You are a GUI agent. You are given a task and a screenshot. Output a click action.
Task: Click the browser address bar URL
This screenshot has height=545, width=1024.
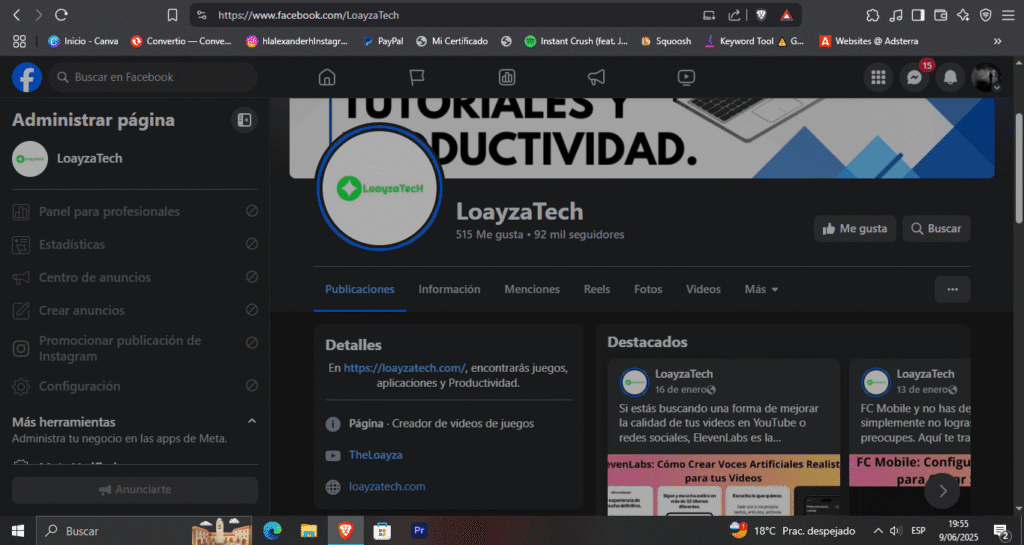pos(308,15)
